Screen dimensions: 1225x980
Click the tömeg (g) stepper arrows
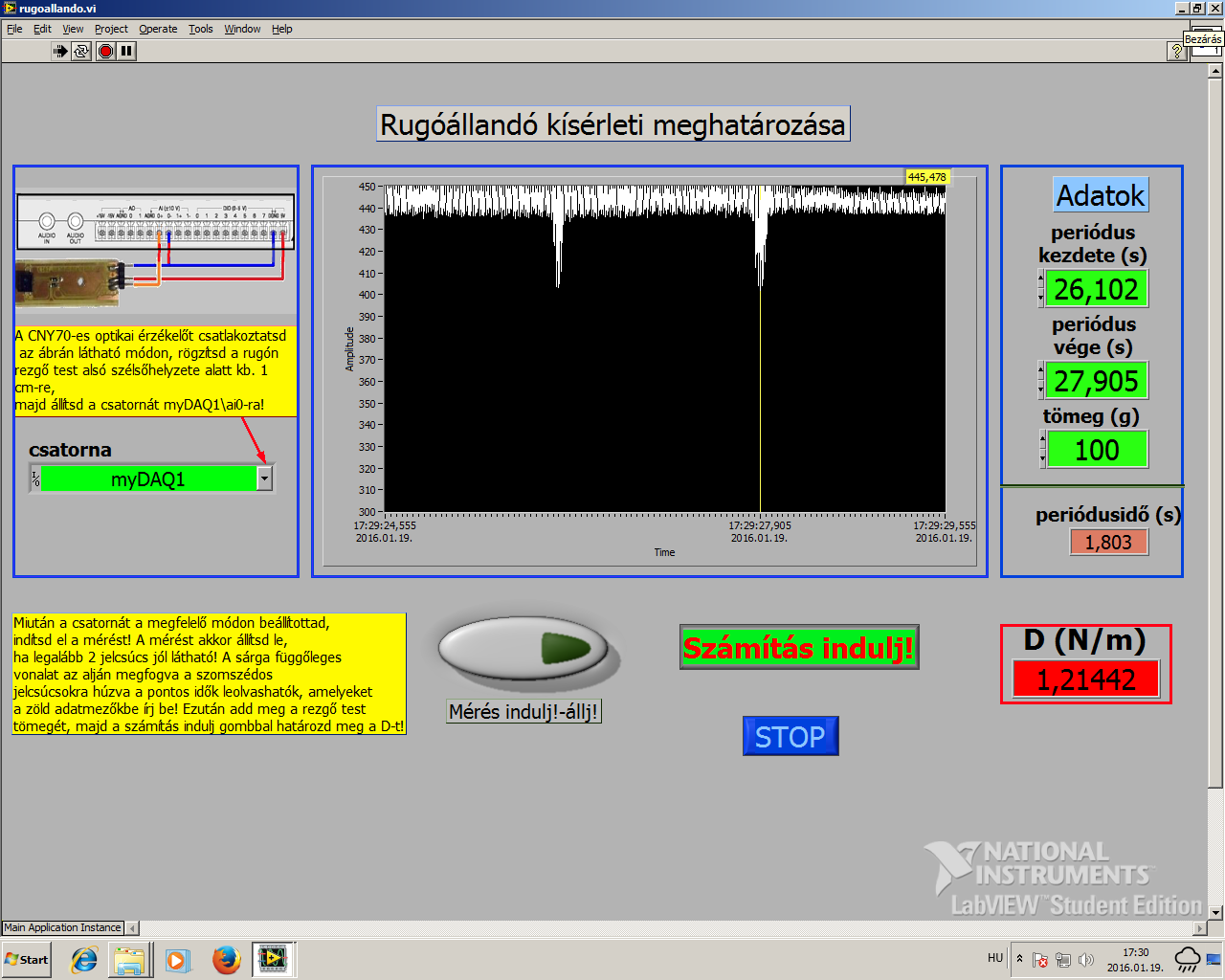pyautogui.click(x=1042, y=450)
